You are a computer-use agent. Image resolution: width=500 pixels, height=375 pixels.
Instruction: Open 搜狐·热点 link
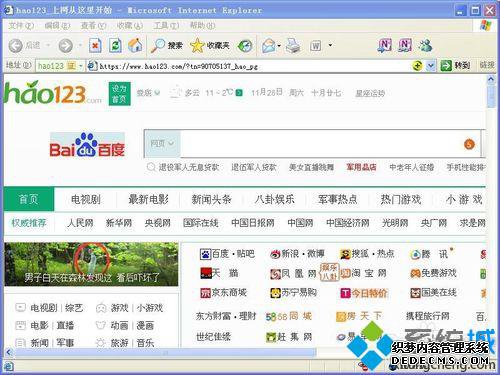367,254
